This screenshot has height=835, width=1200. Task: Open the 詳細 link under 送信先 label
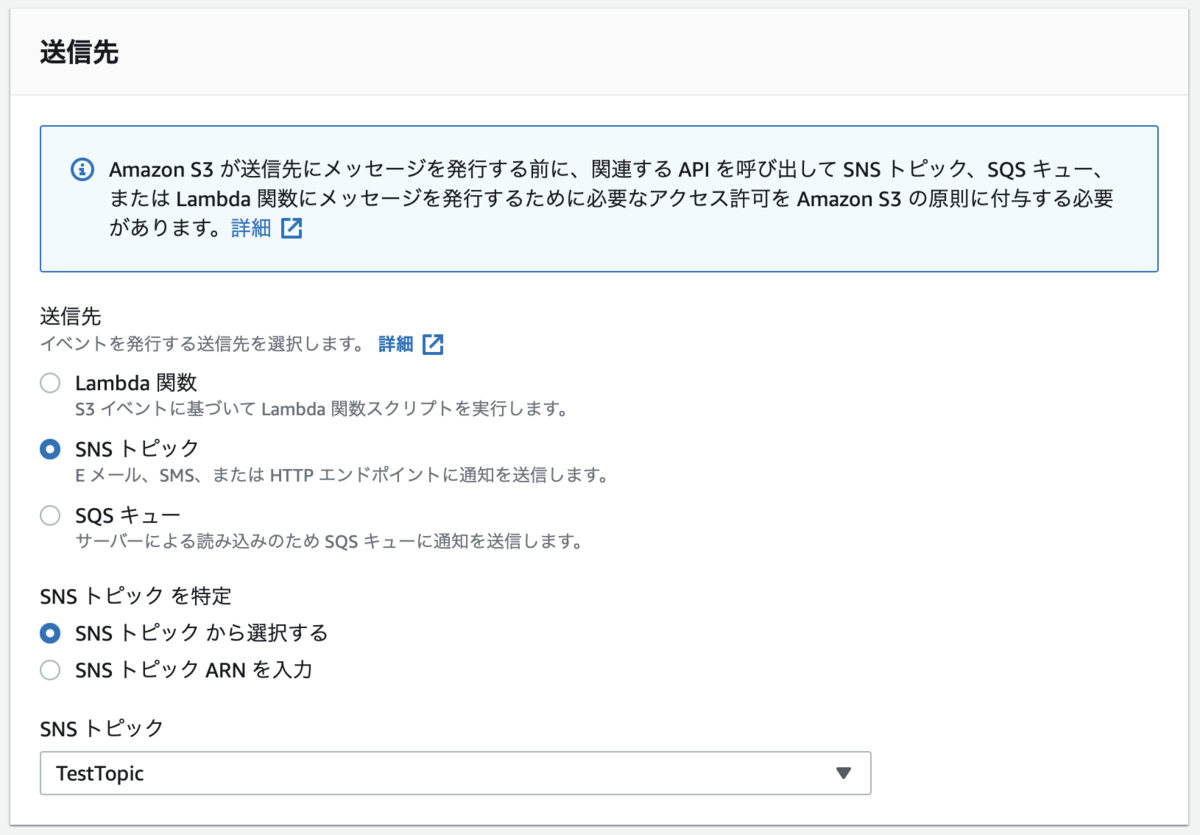[x=396, y=345]
